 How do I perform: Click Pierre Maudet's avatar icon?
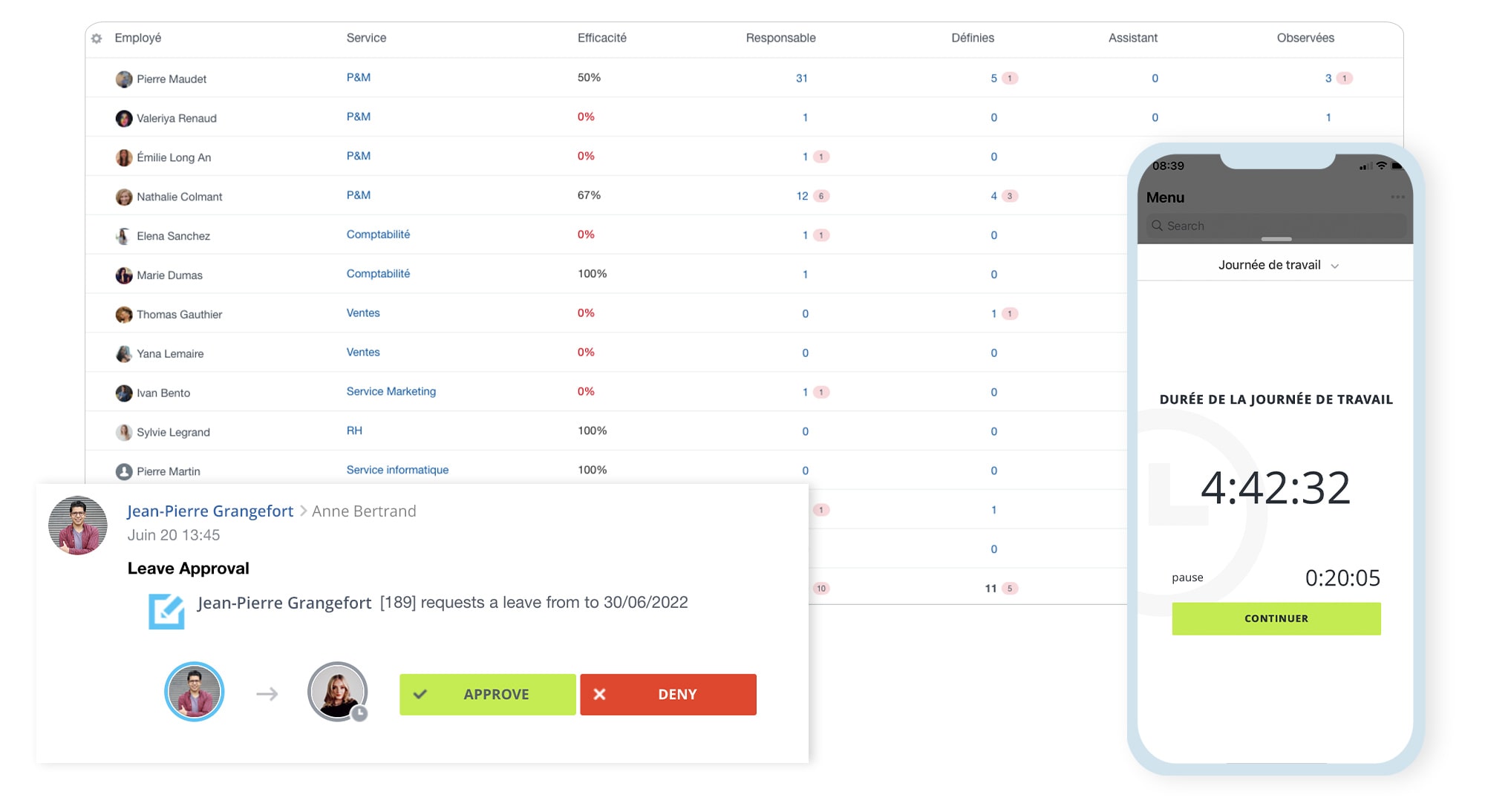tap(124, 79)
